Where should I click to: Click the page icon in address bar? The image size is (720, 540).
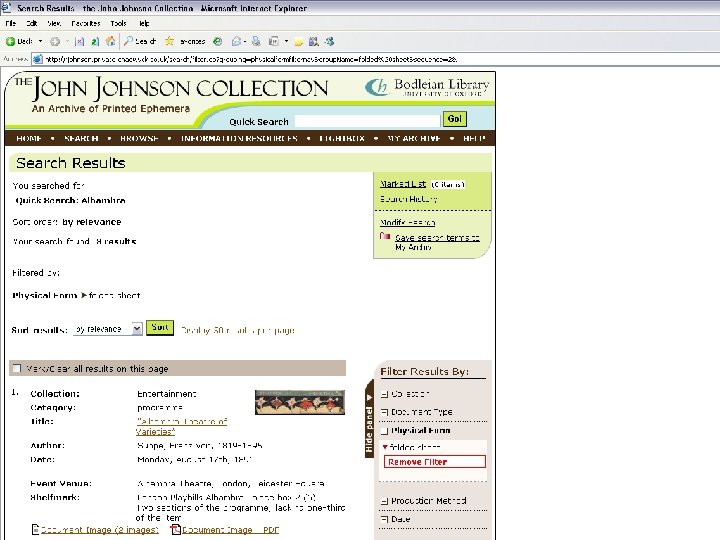point(38,59)
